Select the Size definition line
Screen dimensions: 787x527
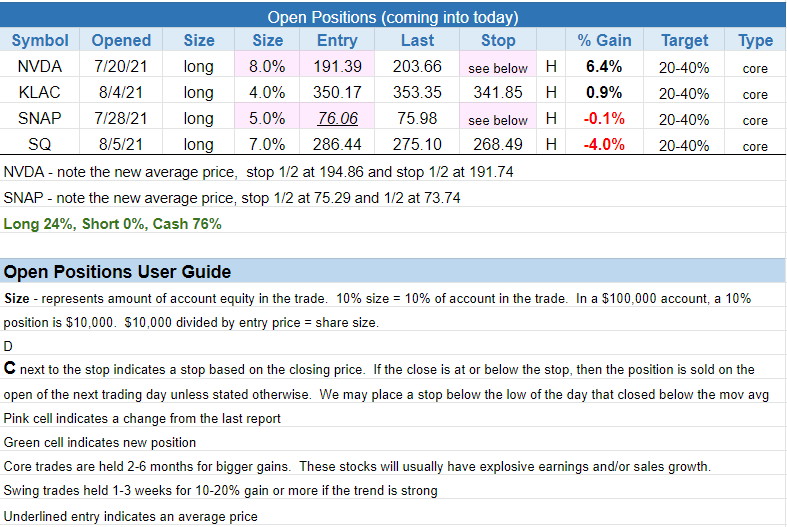coord(377,299)
